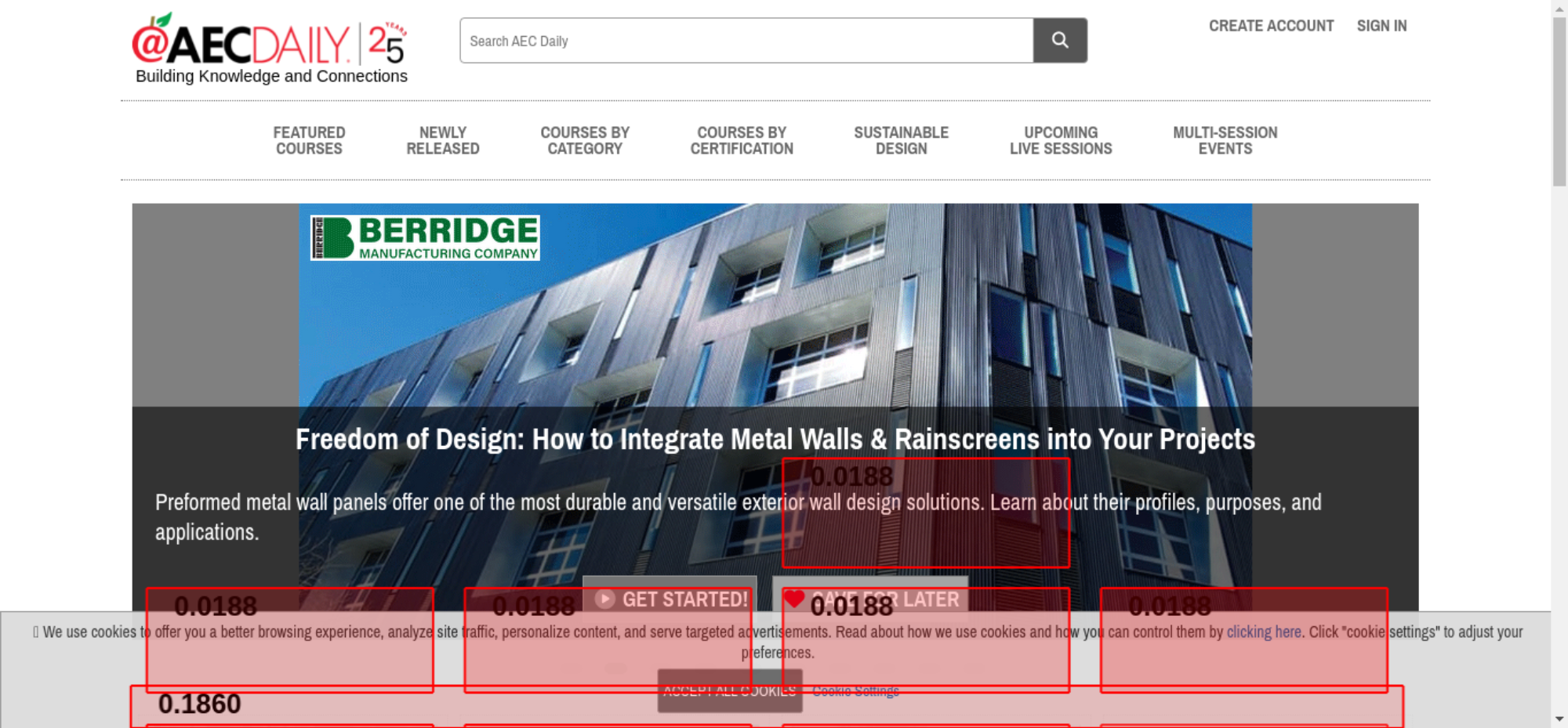Open the cookie policy via 'clicking here'
Viewport: 1568px width, 728px height.
pyautogui.click(x=1263, y=632)
